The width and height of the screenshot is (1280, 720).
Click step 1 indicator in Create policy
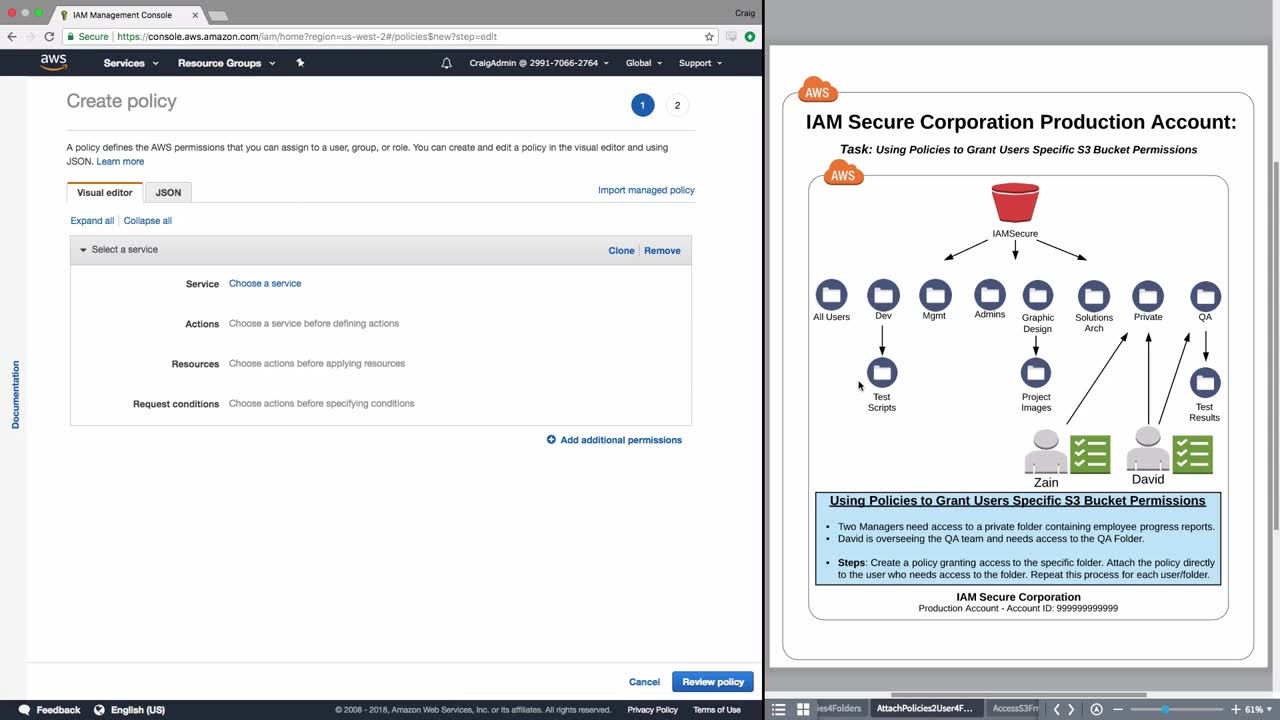[642, 105]
